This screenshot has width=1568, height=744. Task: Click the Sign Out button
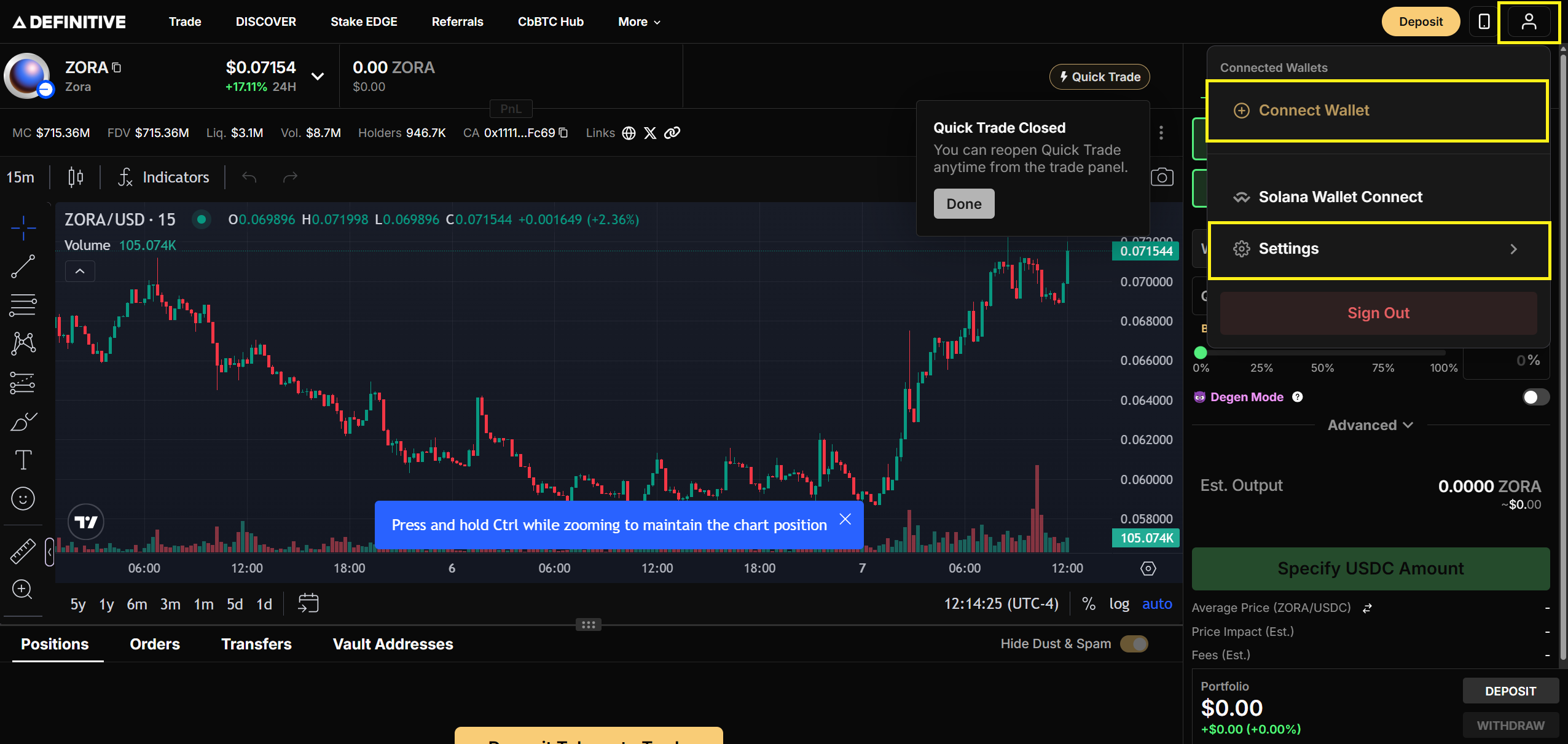coord(1378,313)
